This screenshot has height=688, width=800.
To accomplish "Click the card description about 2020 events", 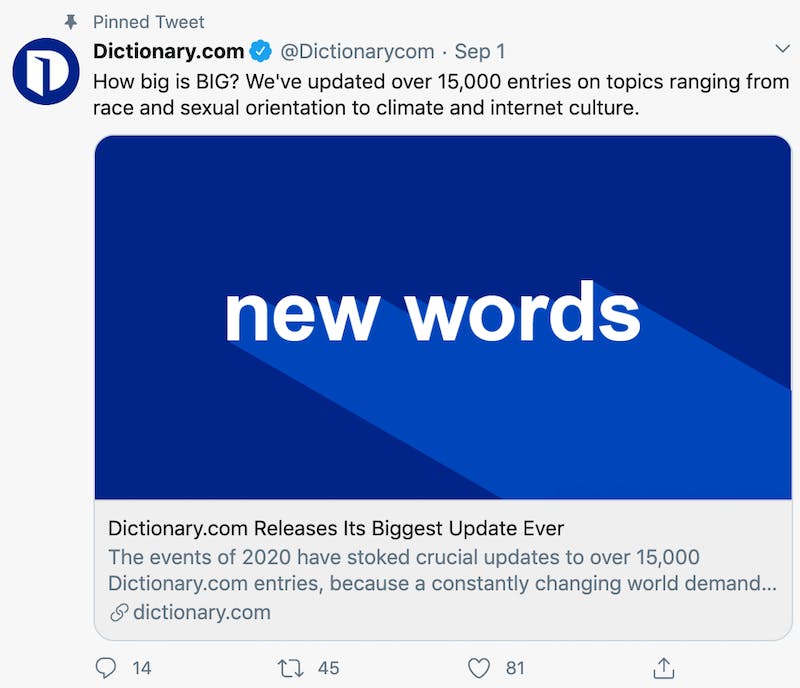I will (x=442, y=570).
